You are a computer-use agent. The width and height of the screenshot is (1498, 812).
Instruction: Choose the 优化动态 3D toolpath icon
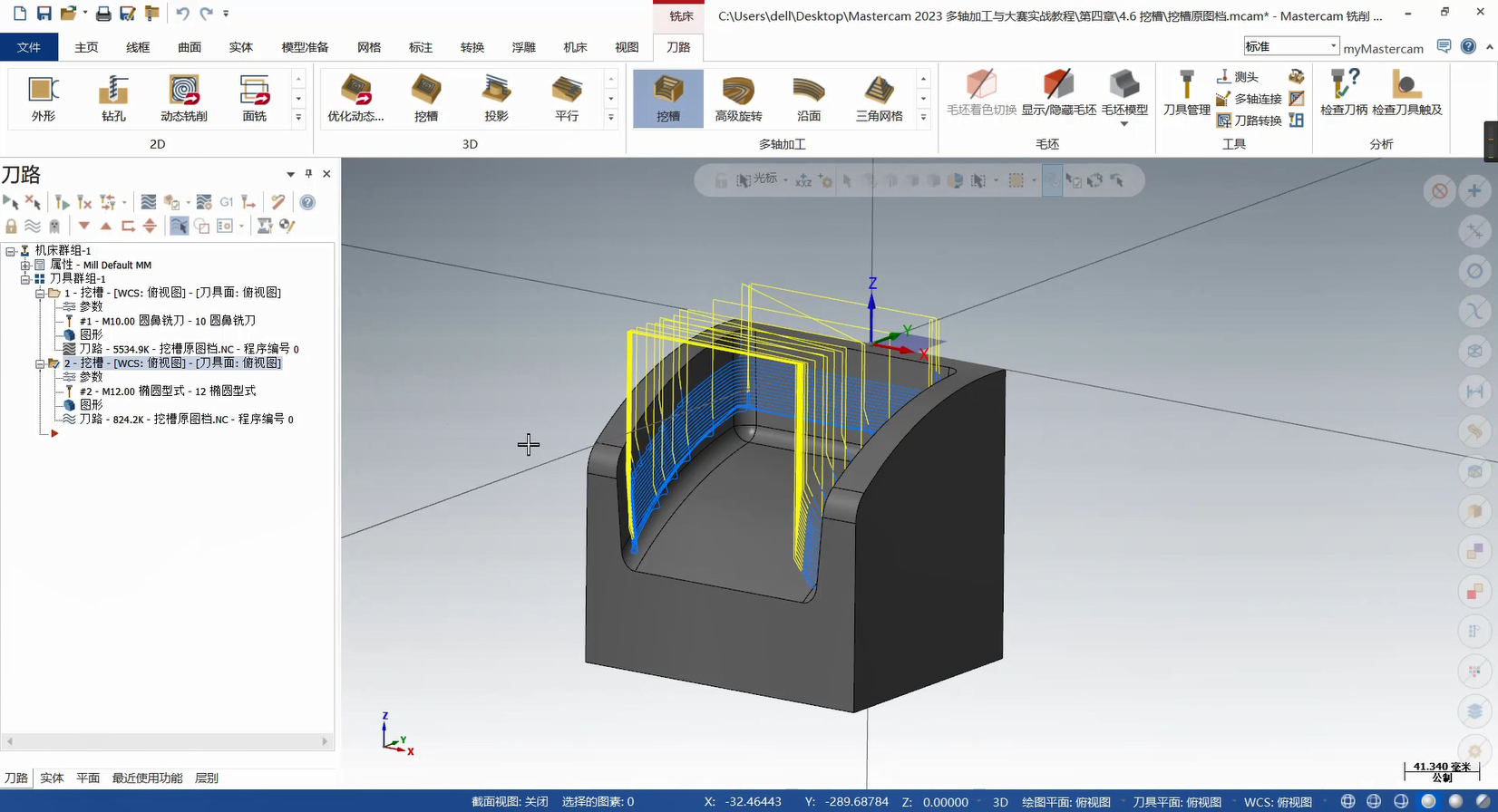point(355,98)
